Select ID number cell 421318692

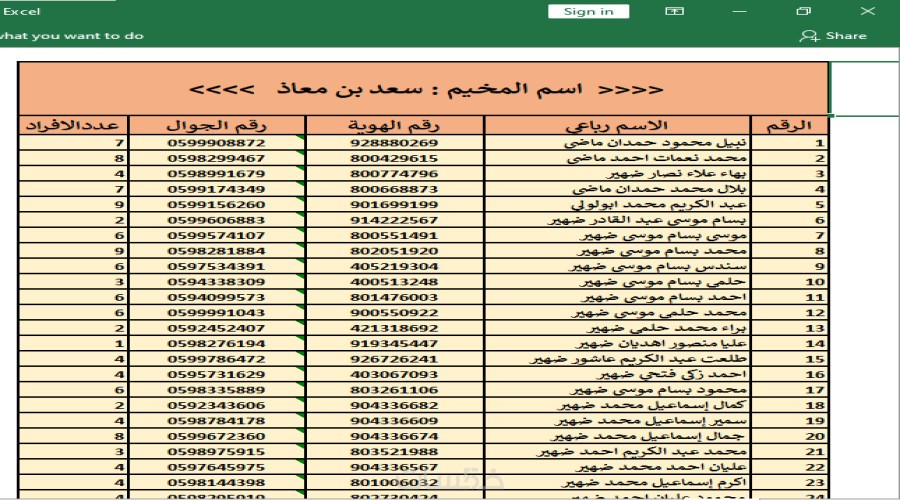point(394,328)
